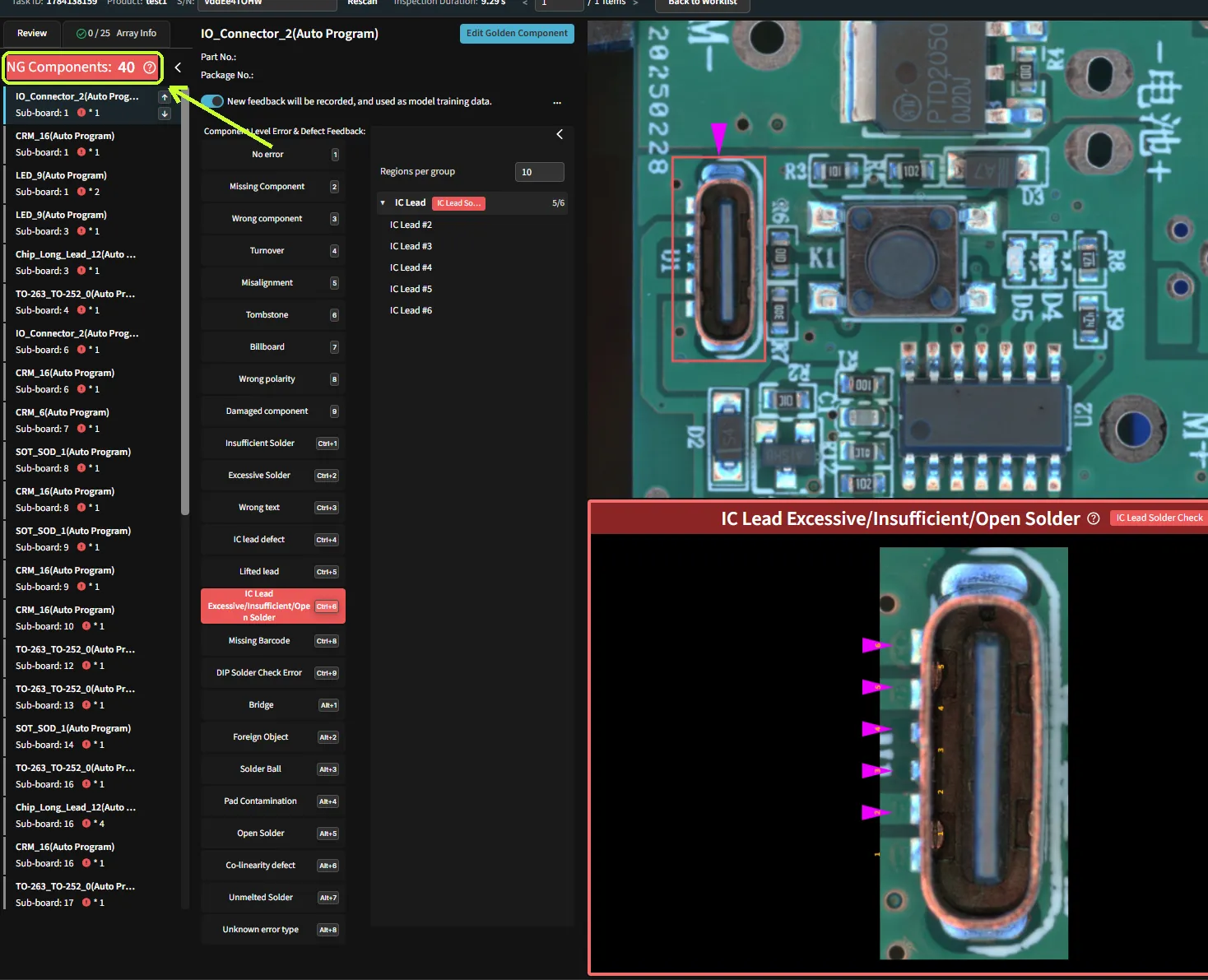Viewport: 1208px width, 980px height.
Task: Mark the Bridge defect
Action: click(273, 705)
